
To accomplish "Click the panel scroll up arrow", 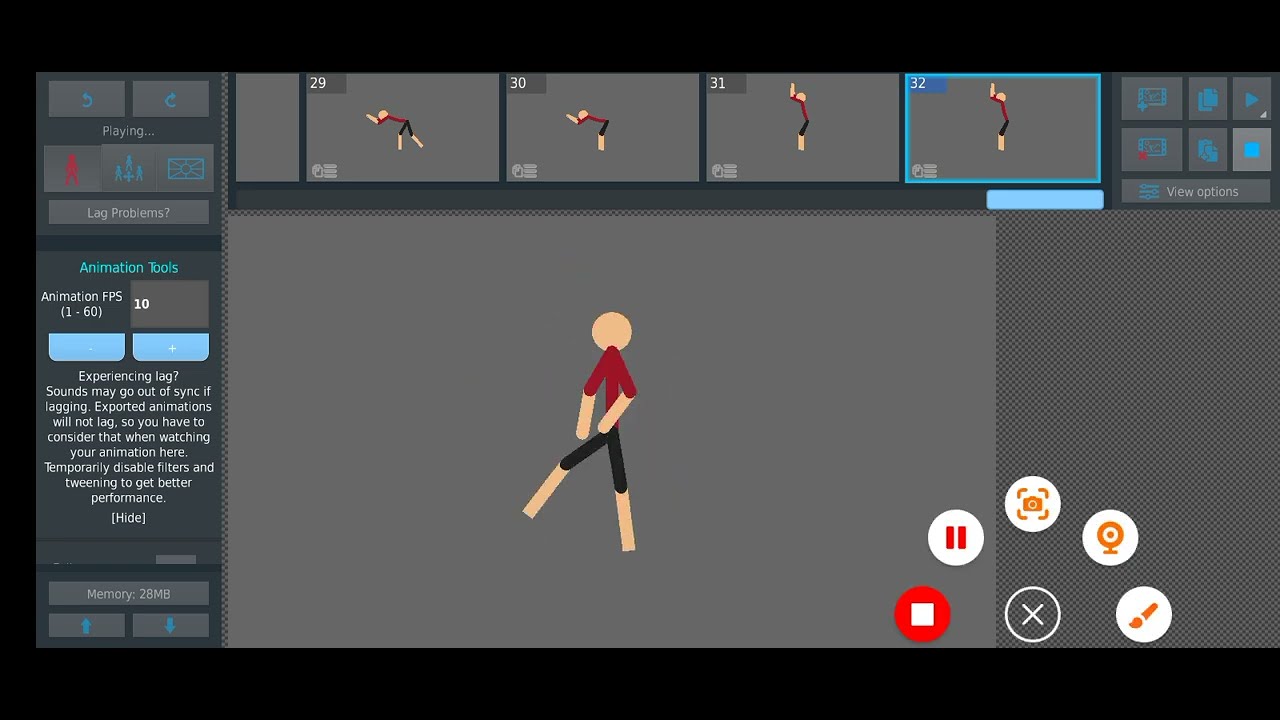I will pyautogui.click(x=87, y=625).
